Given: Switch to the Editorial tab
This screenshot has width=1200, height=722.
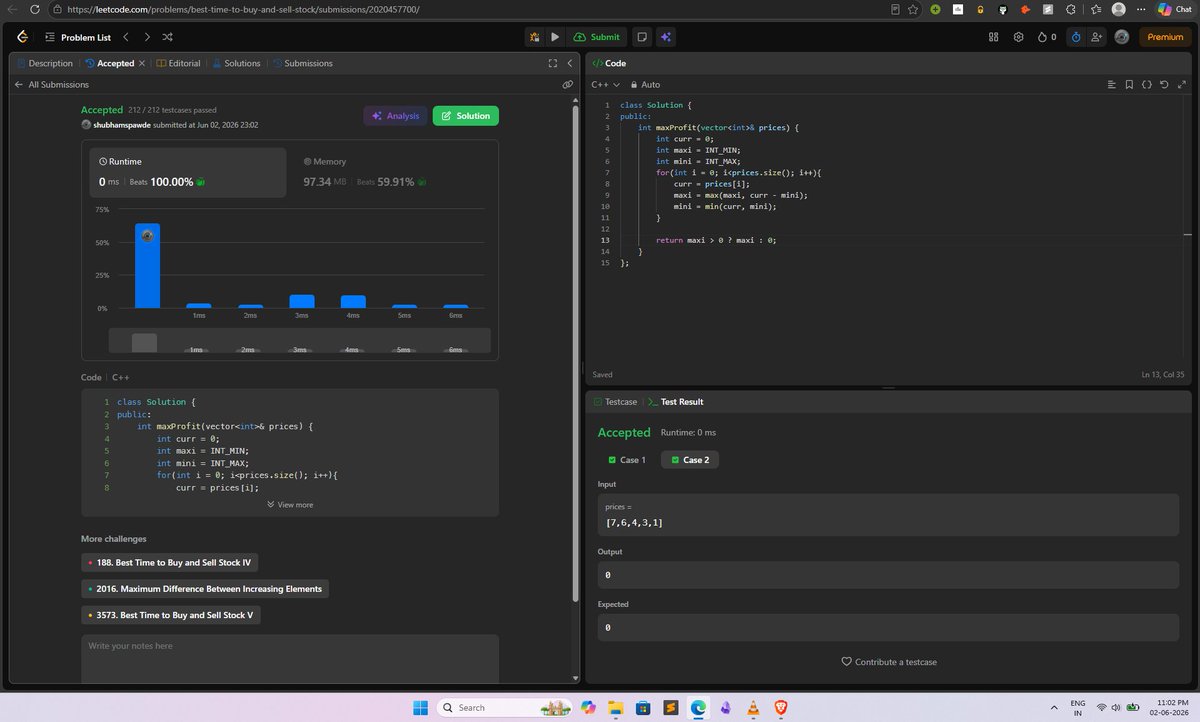Looking at the screenshot, I should [178, 63].
